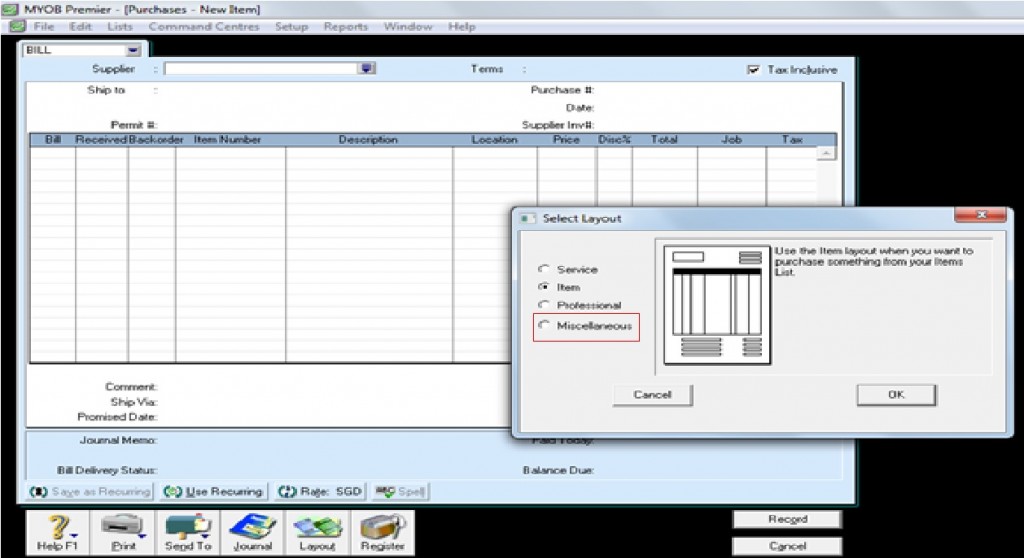
Task: Click the Bill column header
Action: (53, 139)
